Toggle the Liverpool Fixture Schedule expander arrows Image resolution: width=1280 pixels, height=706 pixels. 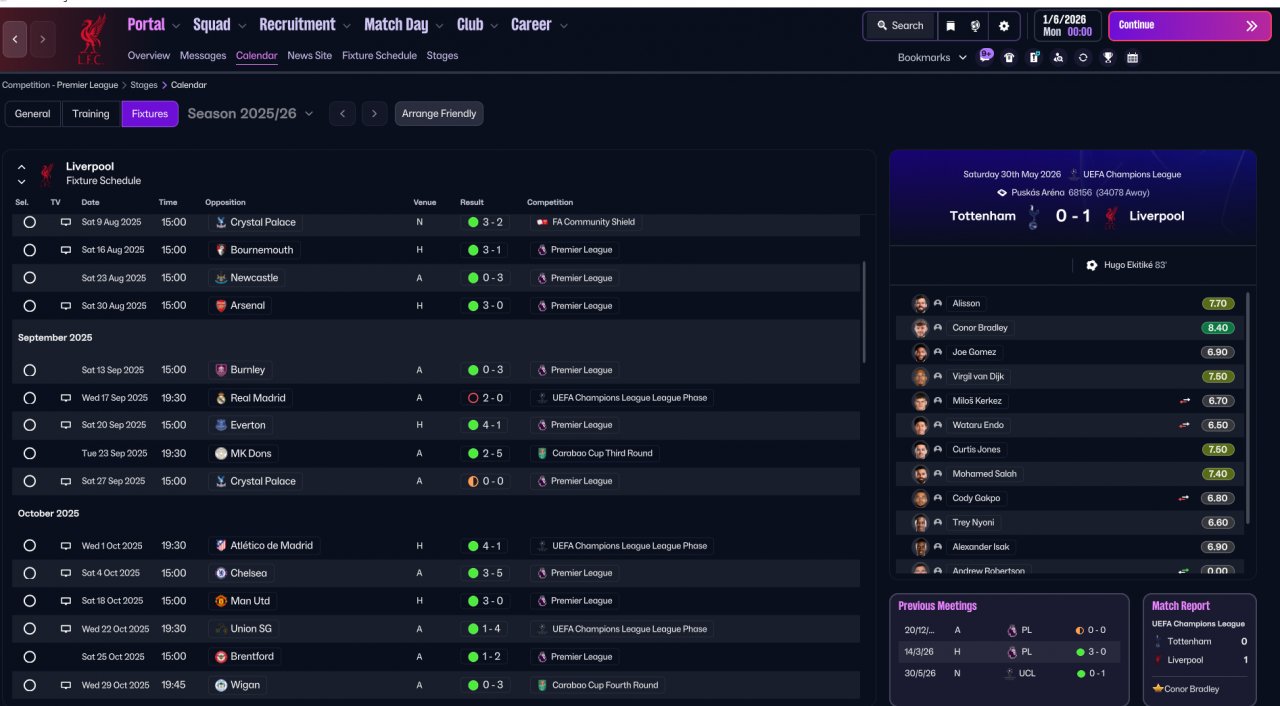(x=21, y=174)
